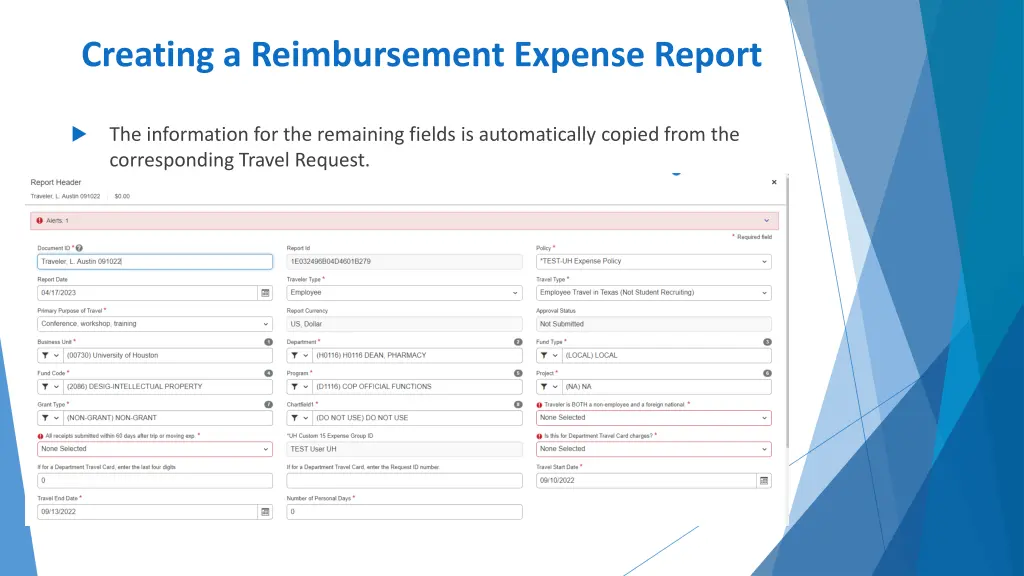The image size is (1024, 576).
Task: Click the Travel Start Date field
Action: 647,481
